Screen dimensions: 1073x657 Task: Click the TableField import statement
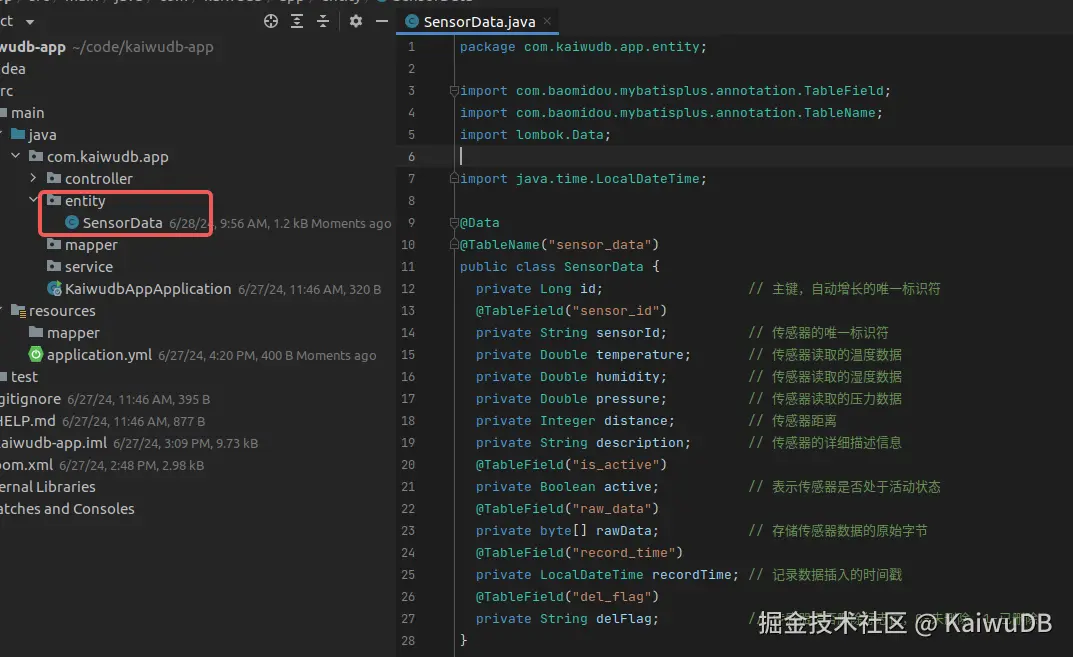675,90
